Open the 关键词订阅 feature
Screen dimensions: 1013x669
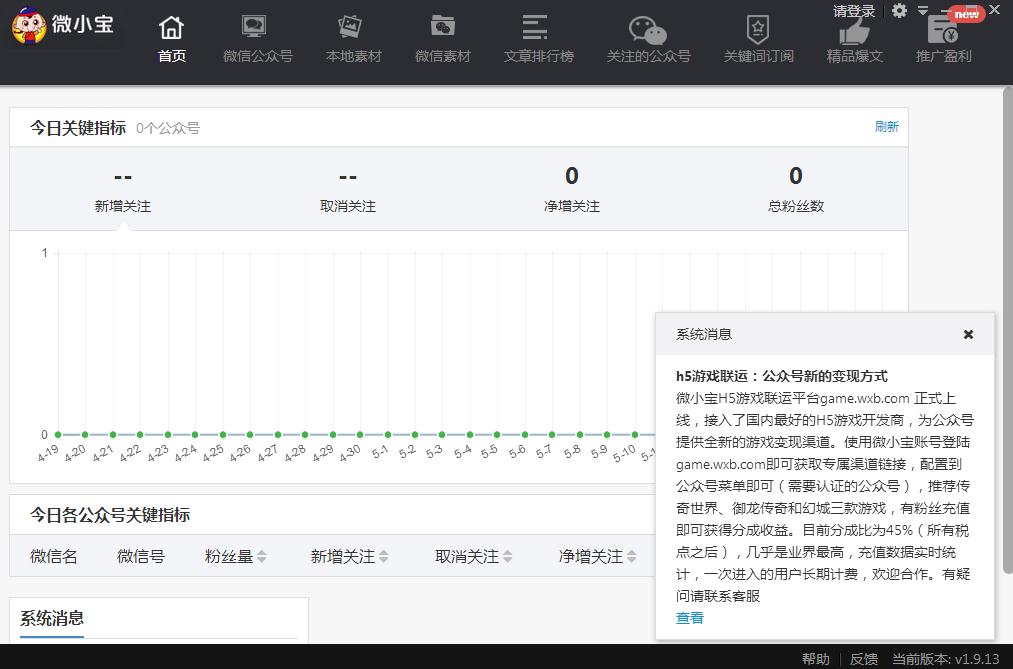[x=757, y=40]
